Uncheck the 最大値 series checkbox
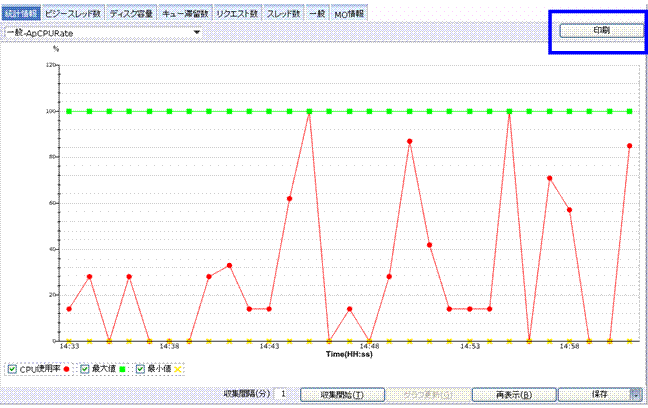 (x=85, y=369)
